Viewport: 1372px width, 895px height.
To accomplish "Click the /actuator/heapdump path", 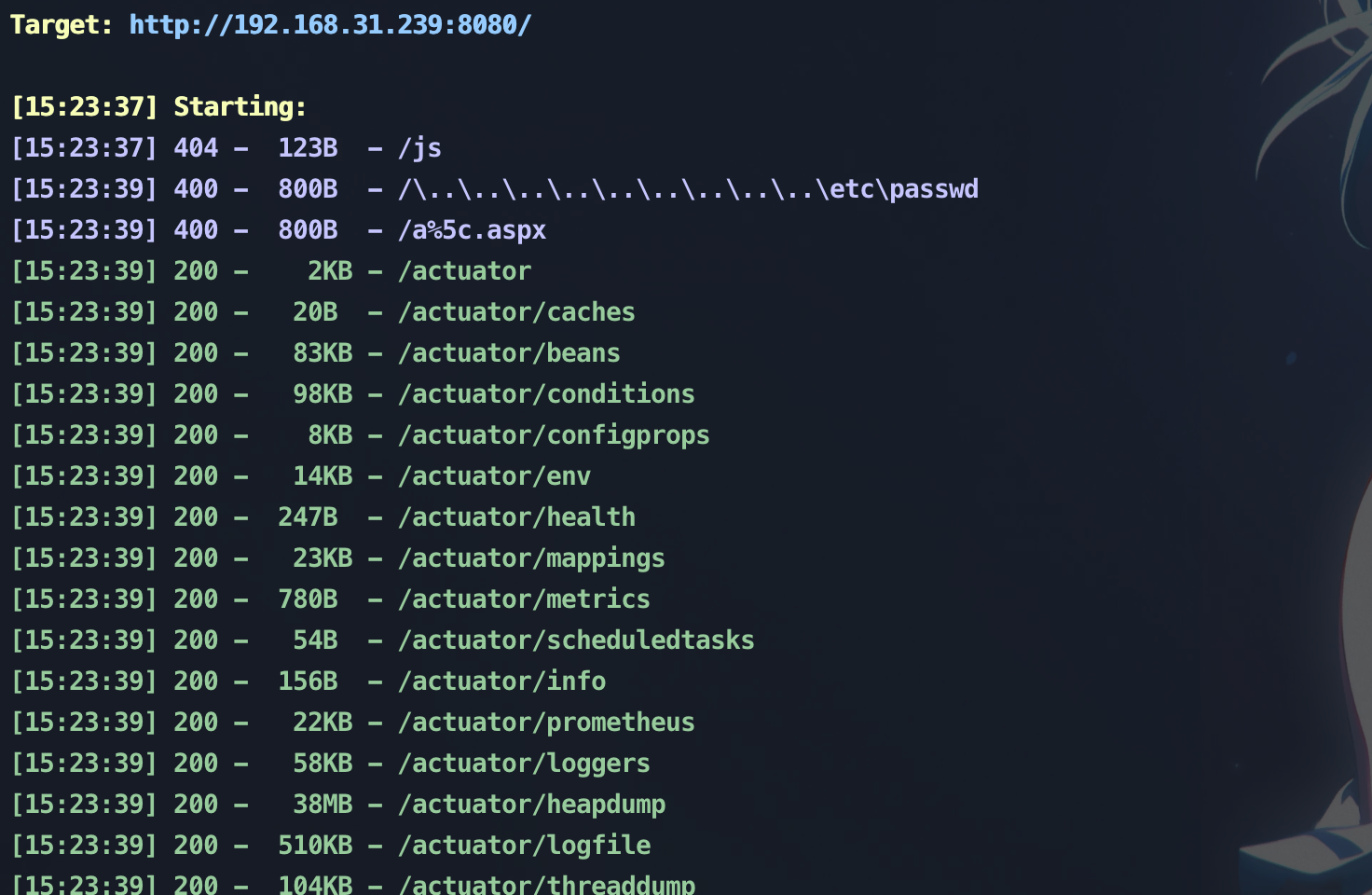I will 531,805.
